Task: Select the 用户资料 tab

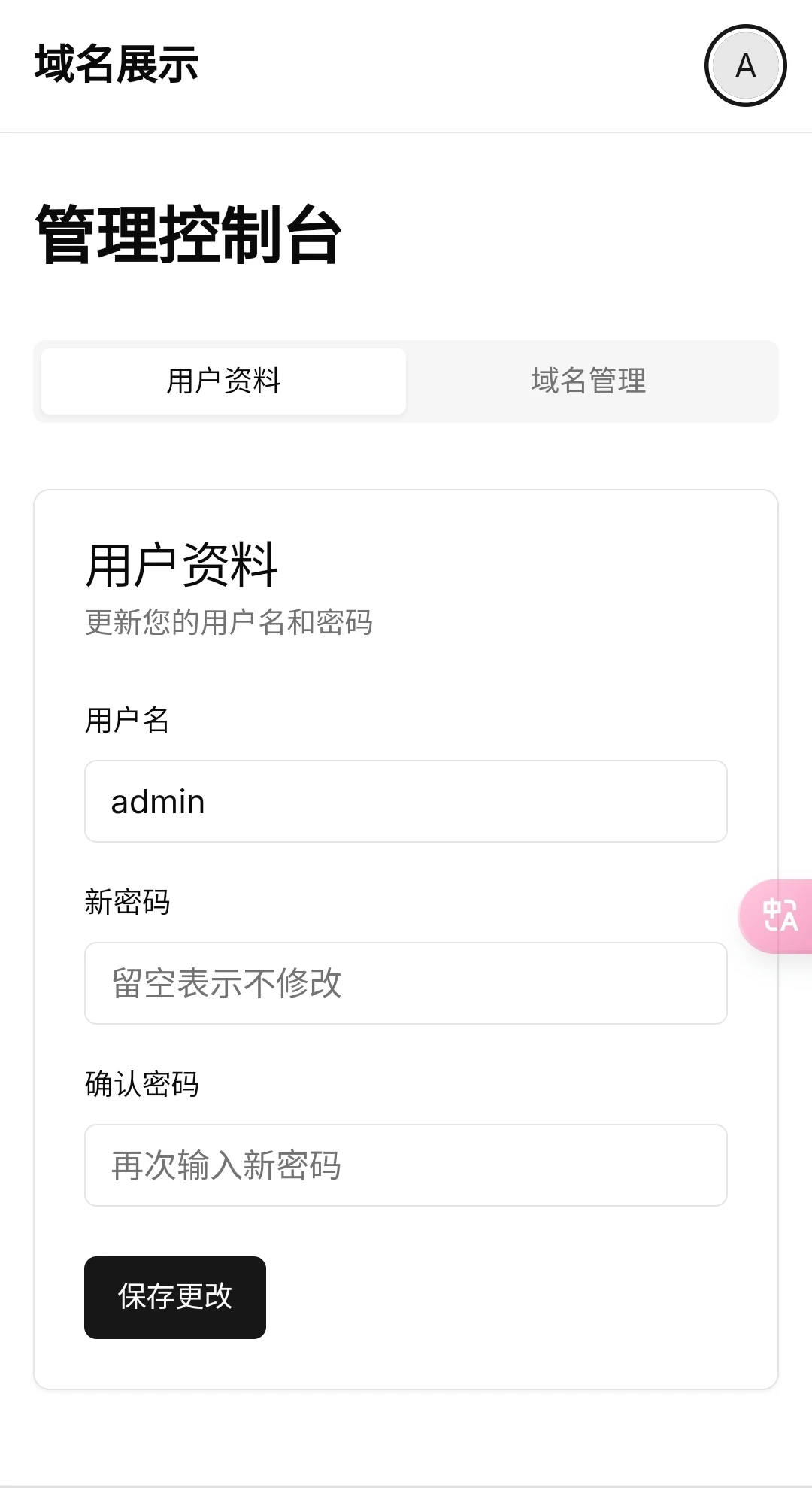Action: coord(223,381)
